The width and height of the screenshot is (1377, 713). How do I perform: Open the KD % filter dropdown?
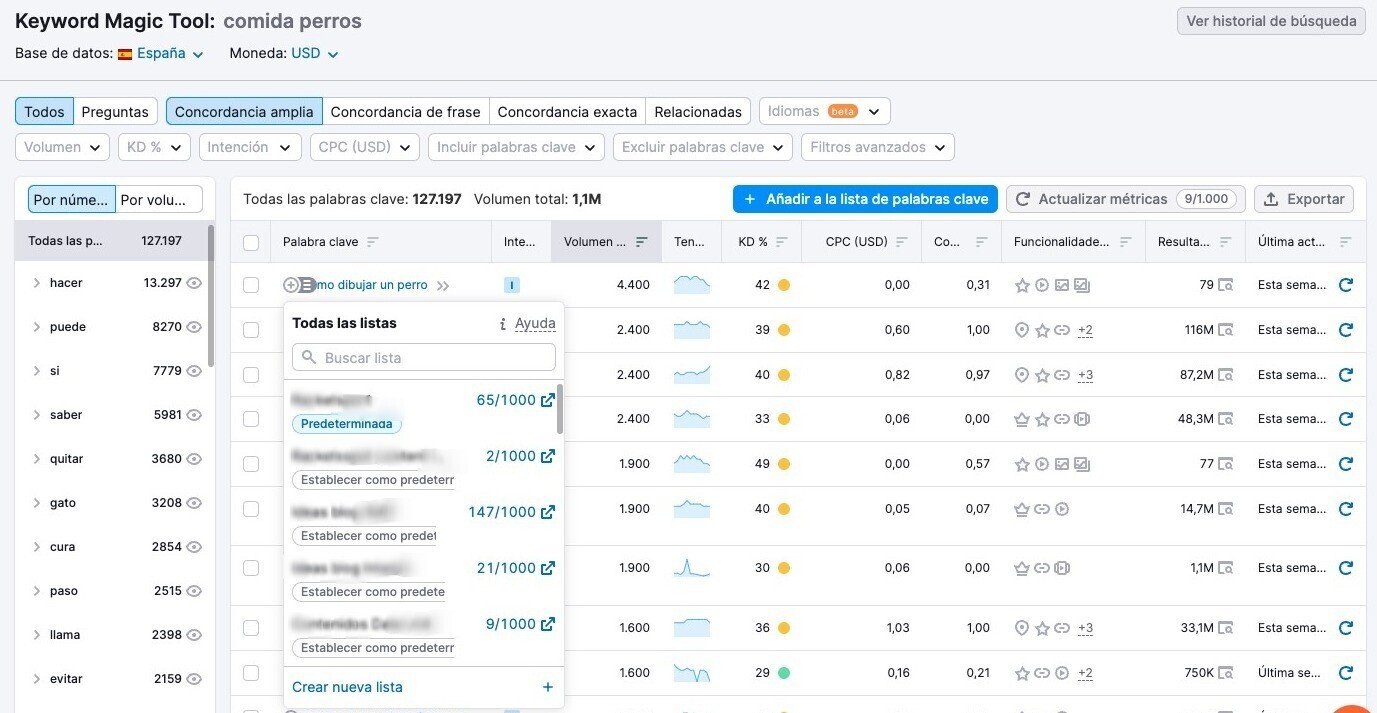(x=154, y=147)
